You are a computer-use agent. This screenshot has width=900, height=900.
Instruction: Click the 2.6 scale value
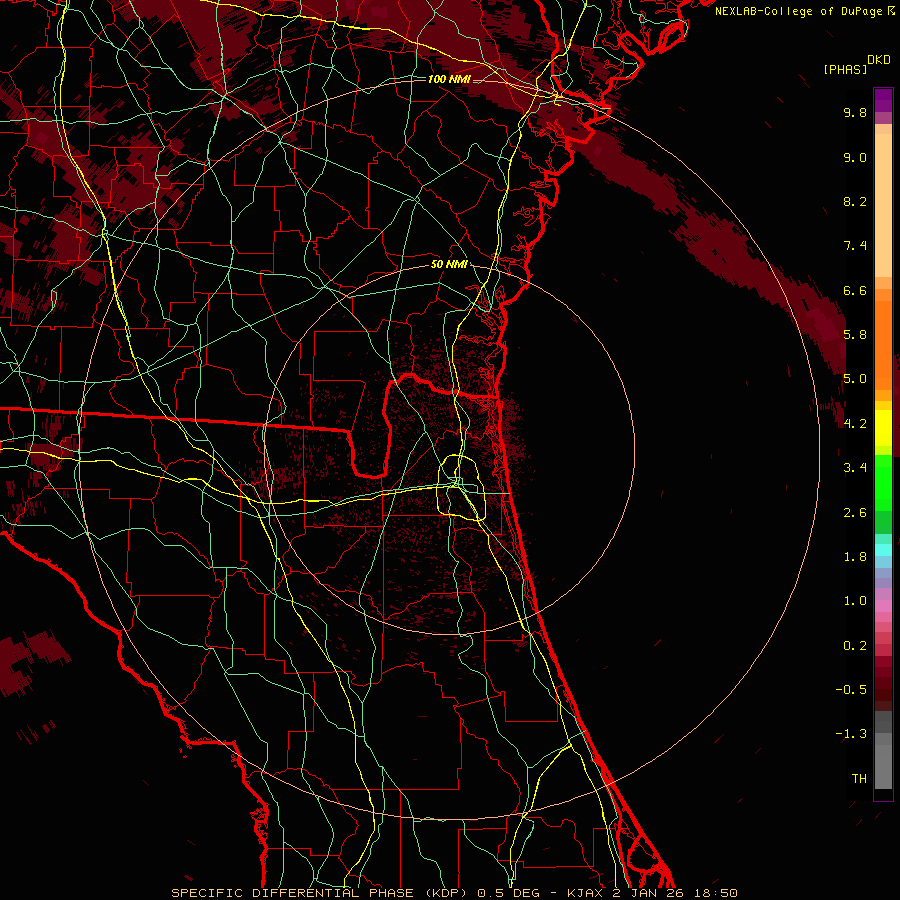(855, 513)
